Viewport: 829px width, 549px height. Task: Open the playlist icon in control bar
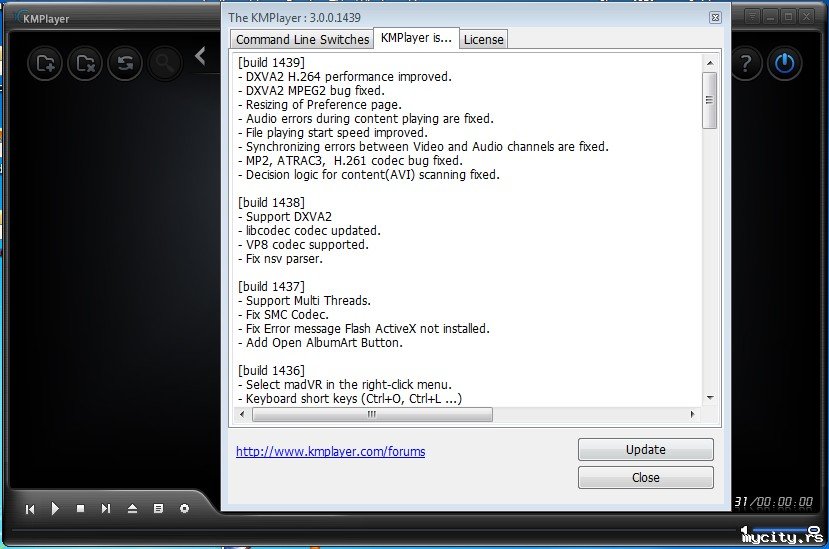[158, 508]
